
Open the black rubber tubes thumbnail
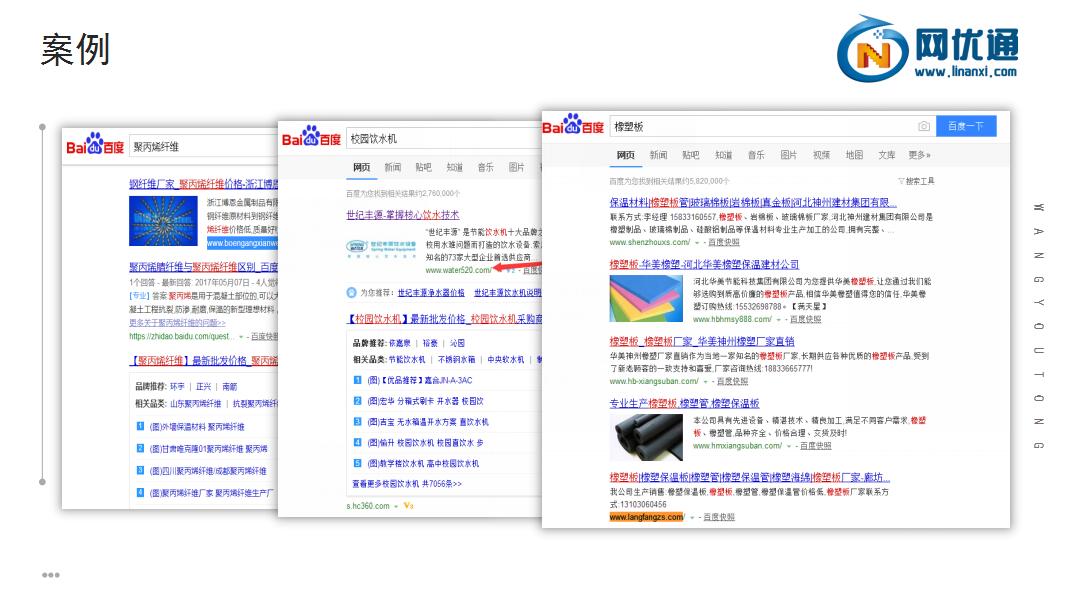click(x=646, y=437)
